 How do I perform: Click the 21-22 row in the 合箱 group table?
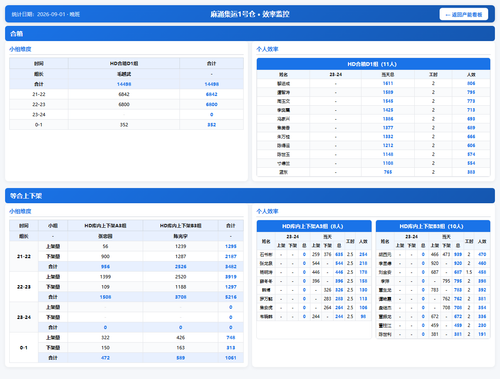point(126,94)
